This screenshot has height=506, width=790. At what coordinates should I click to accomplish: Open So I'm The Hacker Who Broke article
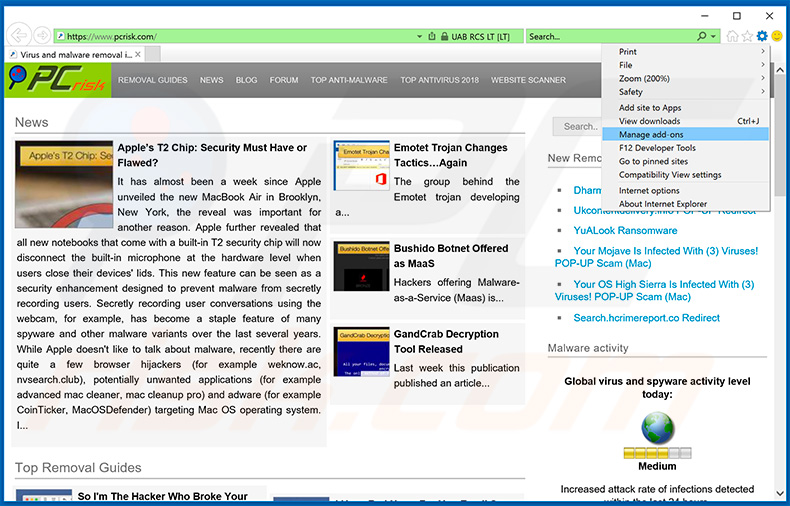coord(163,496)
